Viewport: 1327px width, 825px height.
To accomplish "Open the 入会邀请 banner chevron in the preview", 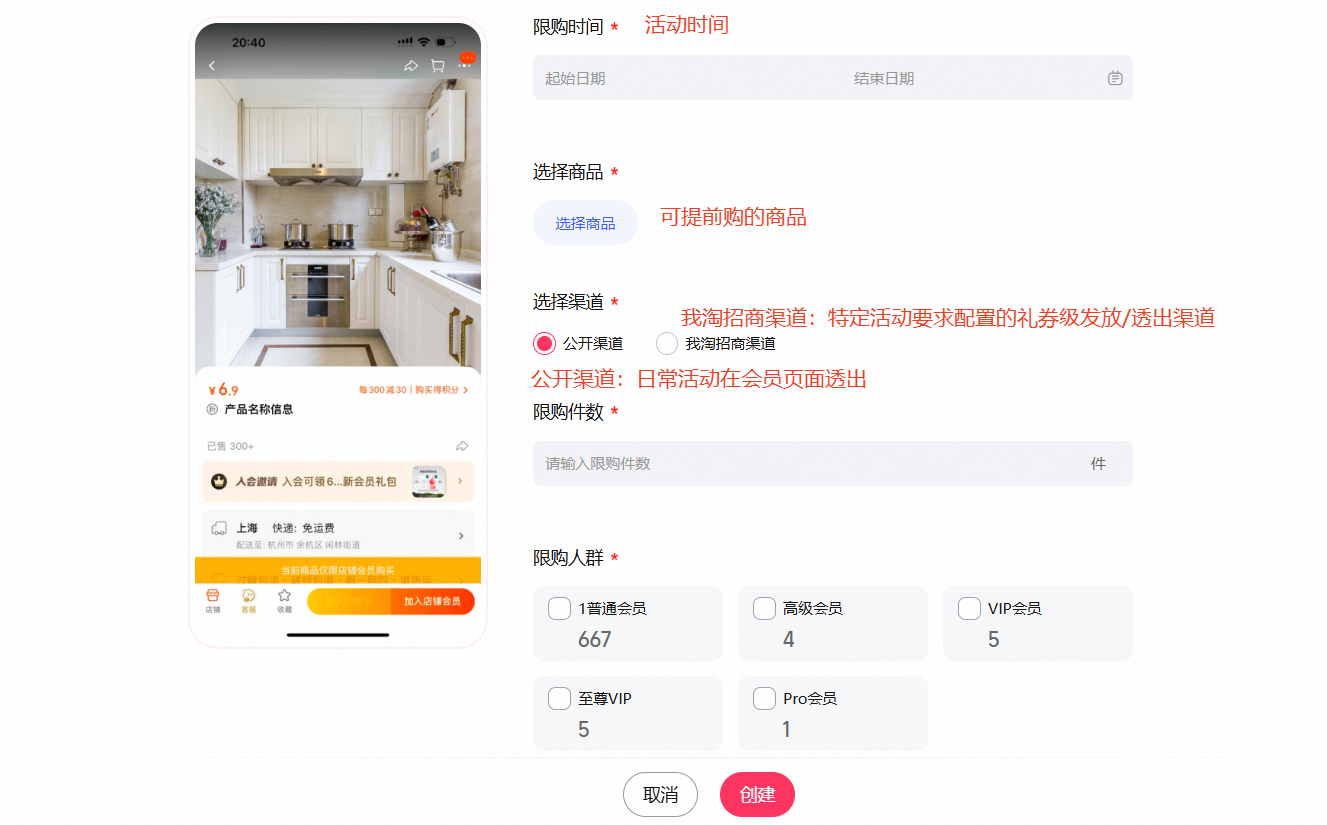I will 460,482.
